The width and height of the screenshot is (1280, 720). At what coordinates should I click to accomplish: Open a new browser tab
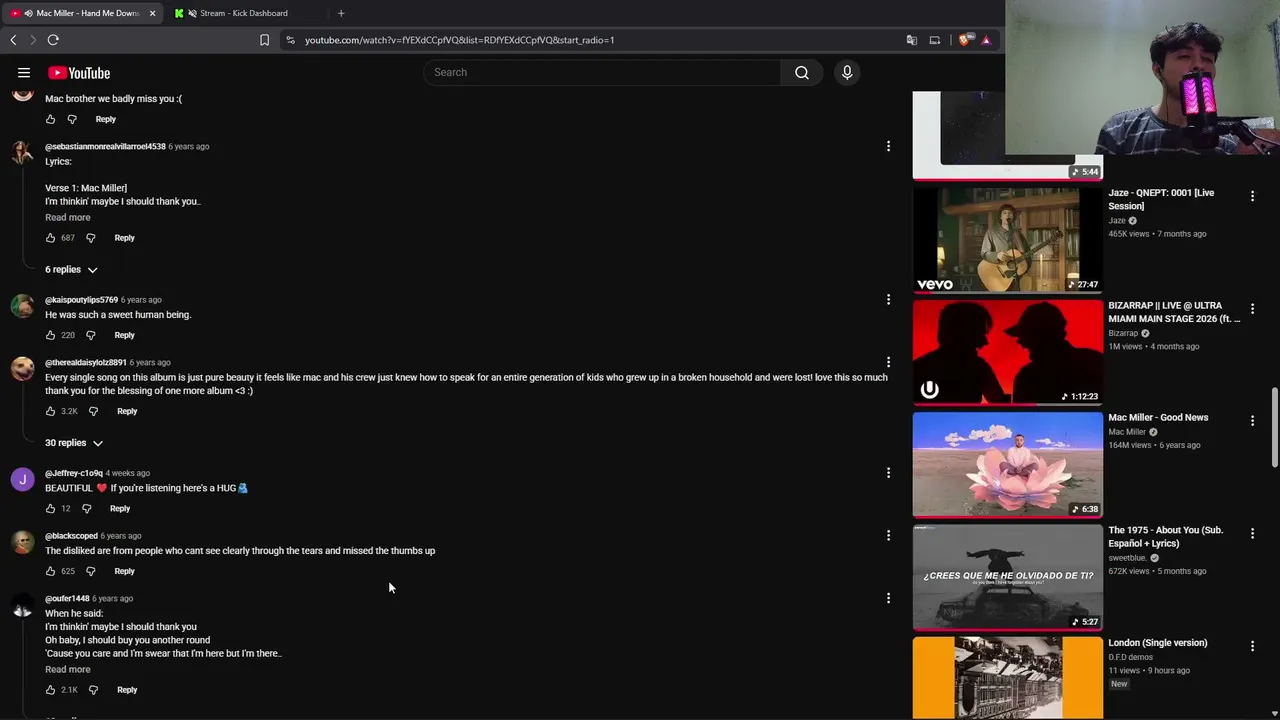click(x=341, y=13)
